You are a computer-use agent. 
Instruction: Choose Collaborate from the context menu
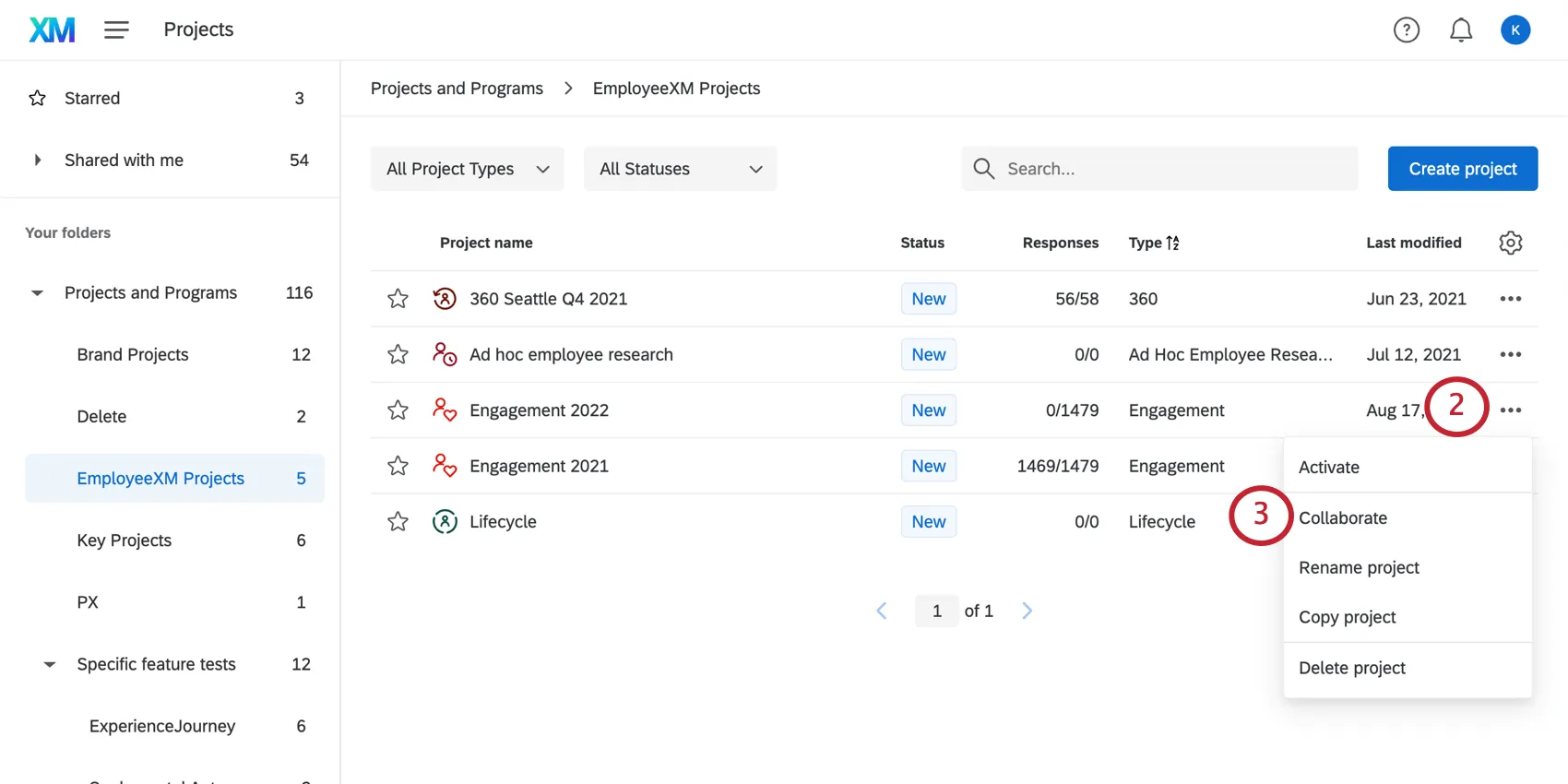[x=1342, y=518]
